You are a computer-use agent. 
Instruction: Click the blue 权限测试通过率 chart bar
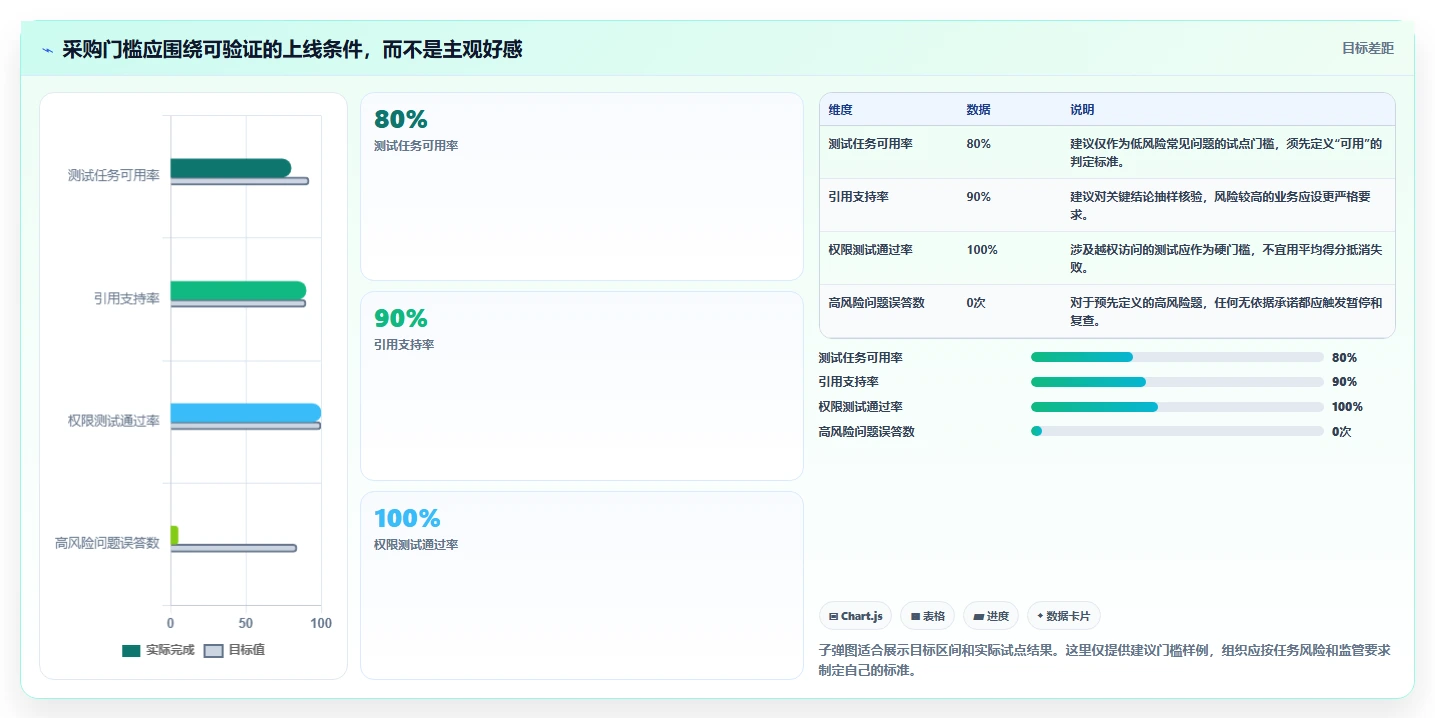[246, 413]
